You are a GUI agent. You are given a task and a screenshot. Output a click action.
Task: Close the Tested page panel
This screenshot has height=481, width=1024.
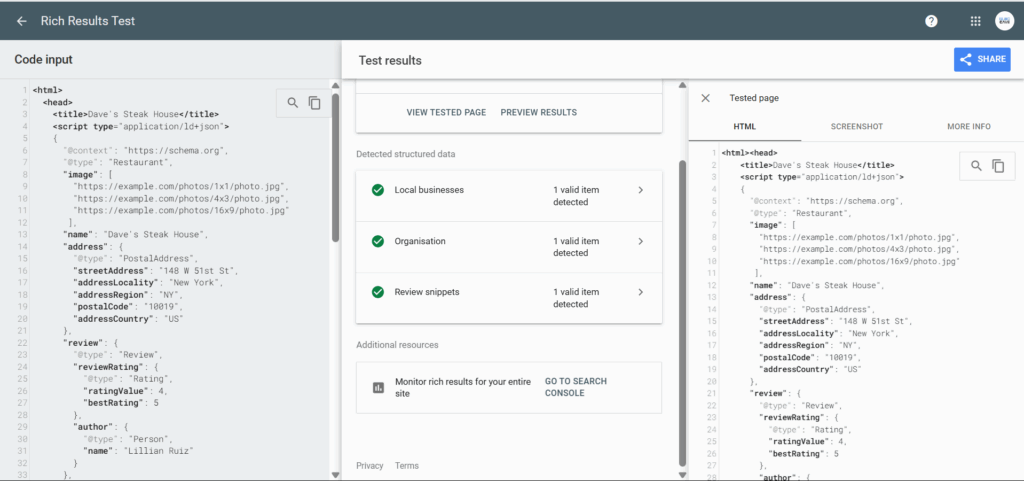[x=705, y=98]
